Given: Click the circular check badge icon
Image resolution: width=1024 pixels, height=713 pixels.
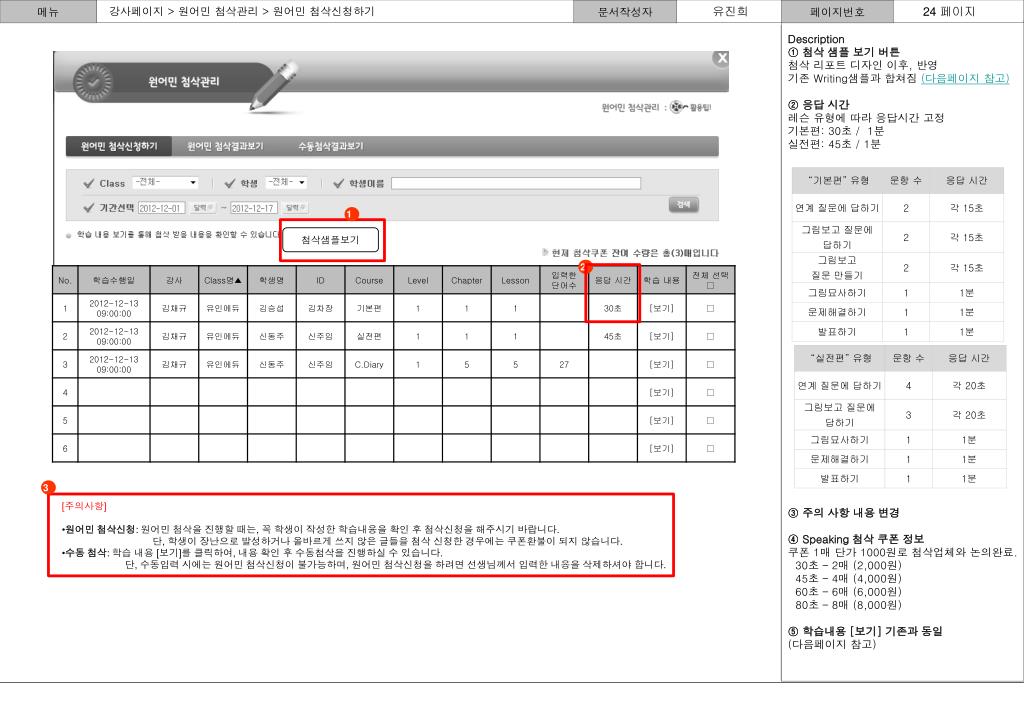Looking at the screenshot, I should click(x=93, y=82).
